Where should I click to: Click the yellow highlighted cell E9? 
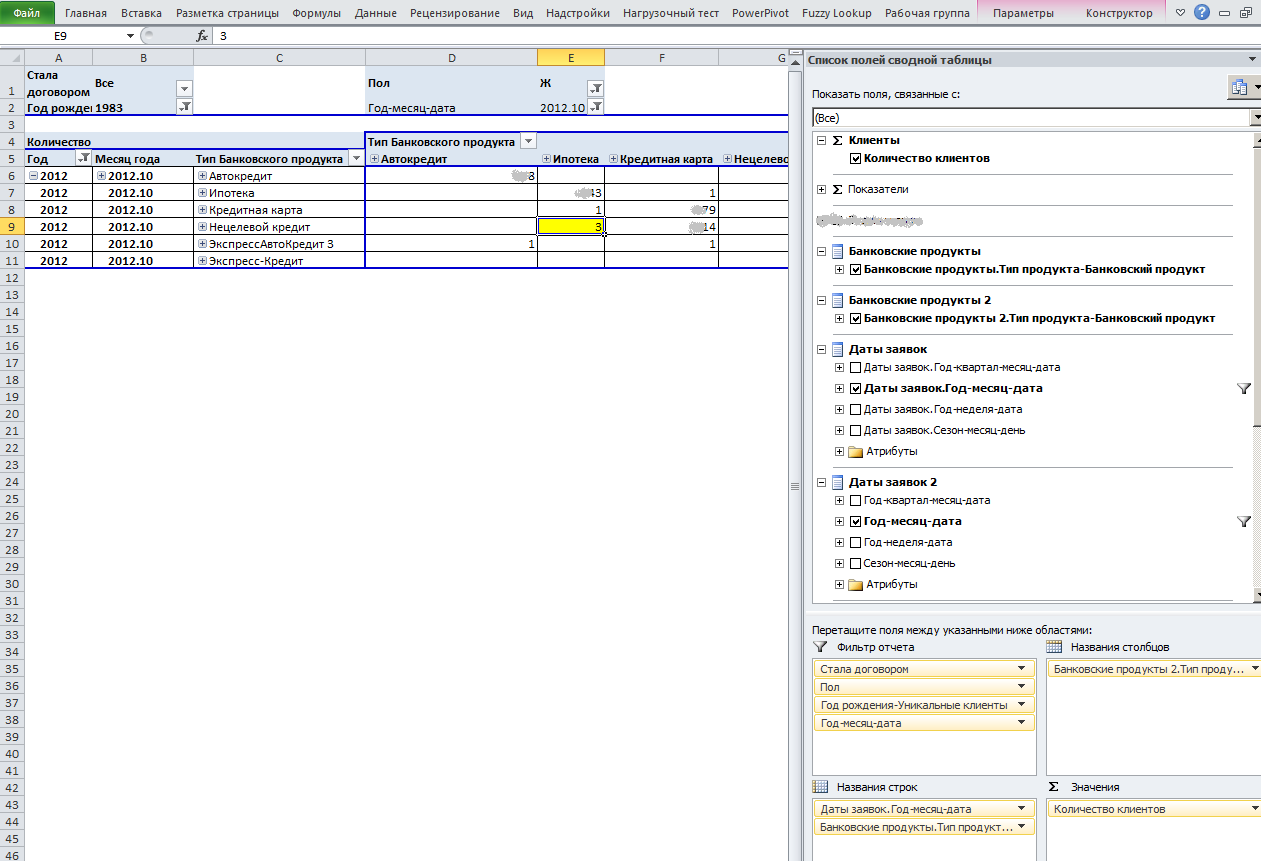tap(570, 227)
